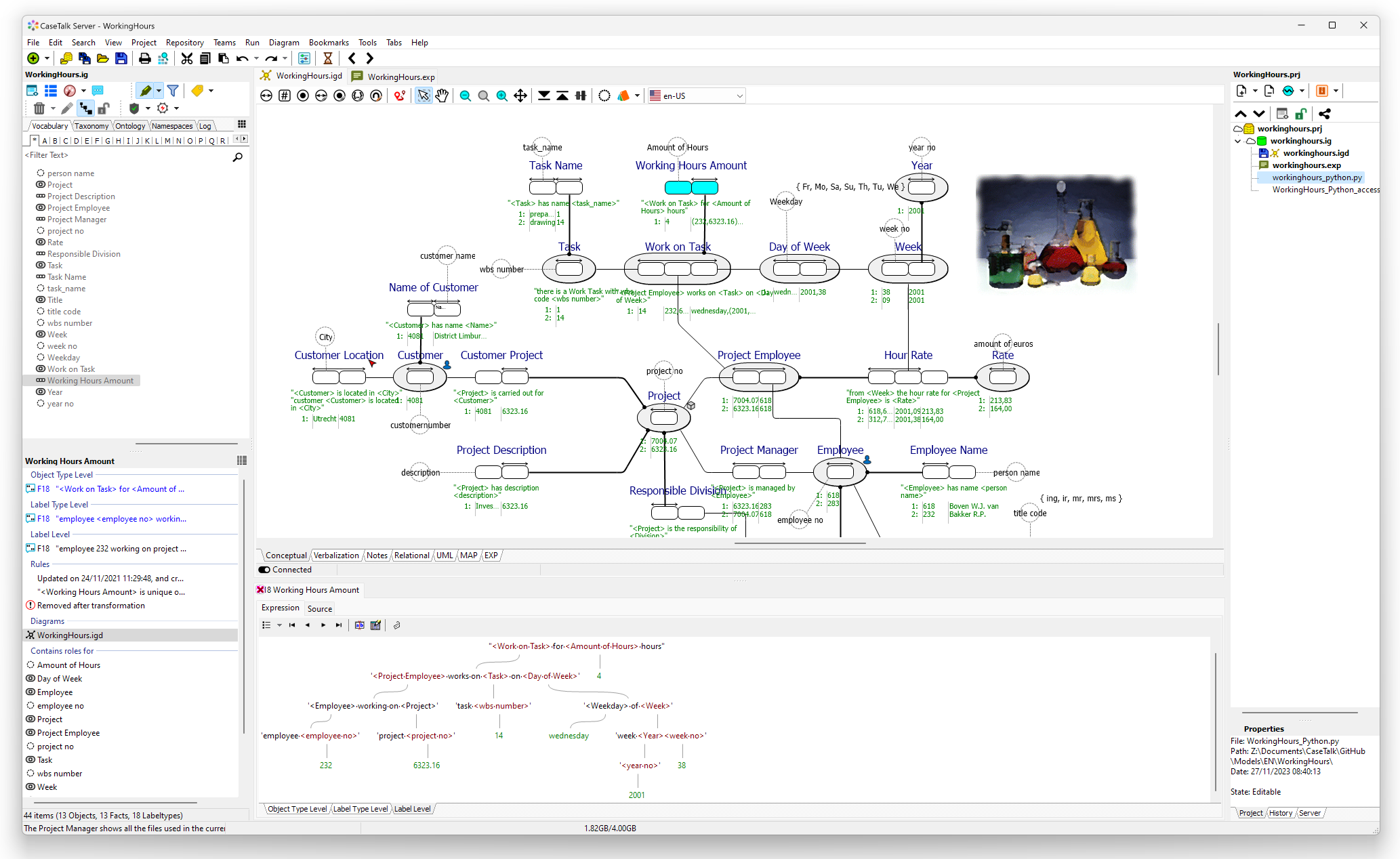Click the chemistry flasks image in diagram
This screenshot has height=859, width=1400.
coord(1056,232)
